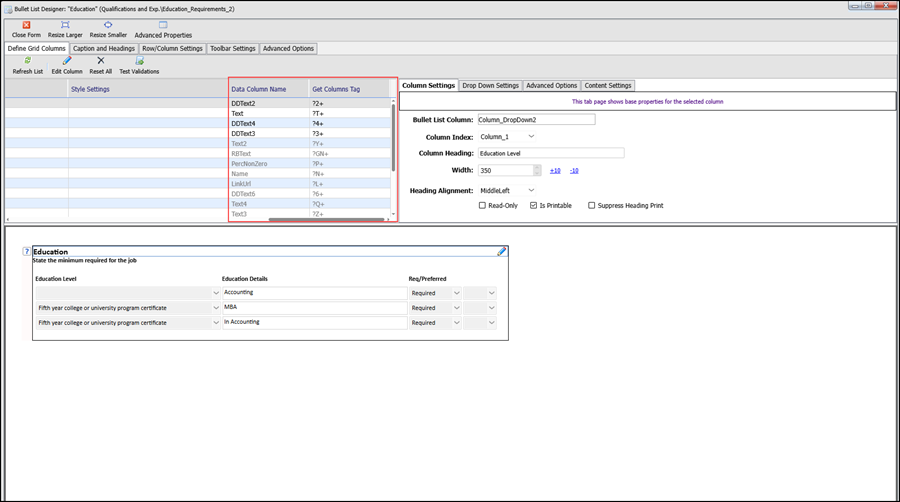
Task: Uncheck the Is Printable checkbox
Action: click(533, 205)
